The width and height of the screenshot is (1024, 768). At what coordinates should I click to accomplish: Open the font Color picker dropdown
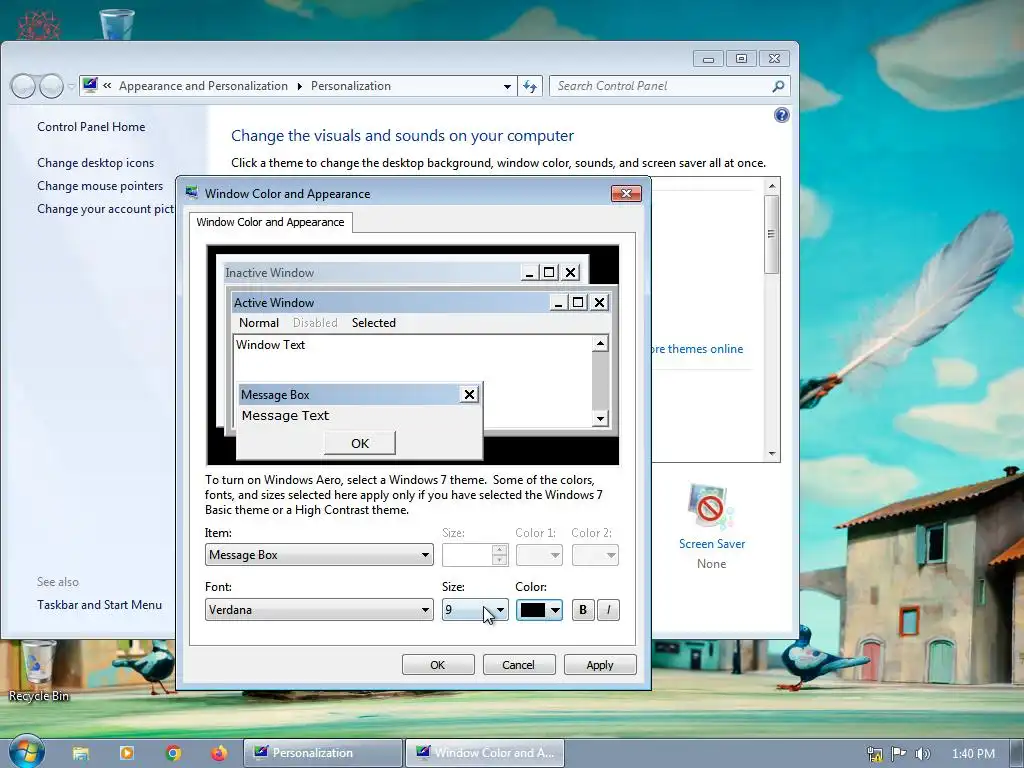[x=539, y=610]
